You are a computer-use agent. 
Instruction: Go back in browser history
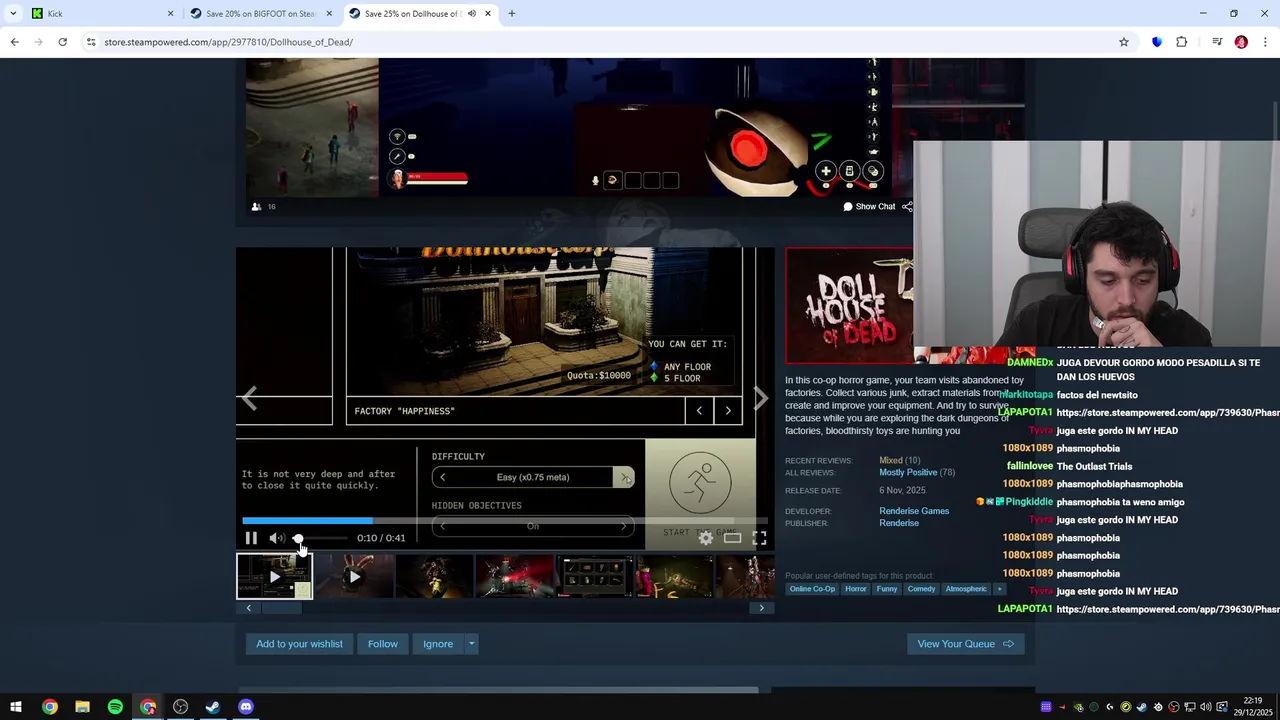coord(14,42)
